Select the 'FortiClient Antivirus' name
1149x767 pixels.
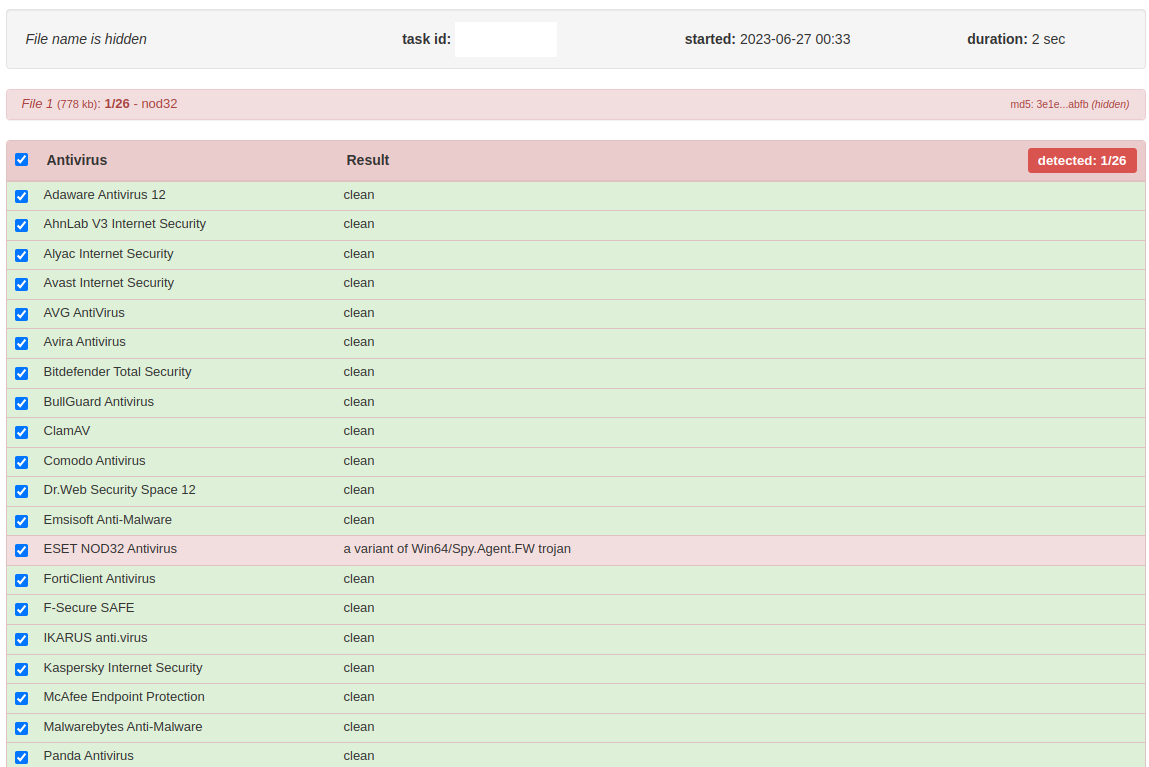(99, 579)
